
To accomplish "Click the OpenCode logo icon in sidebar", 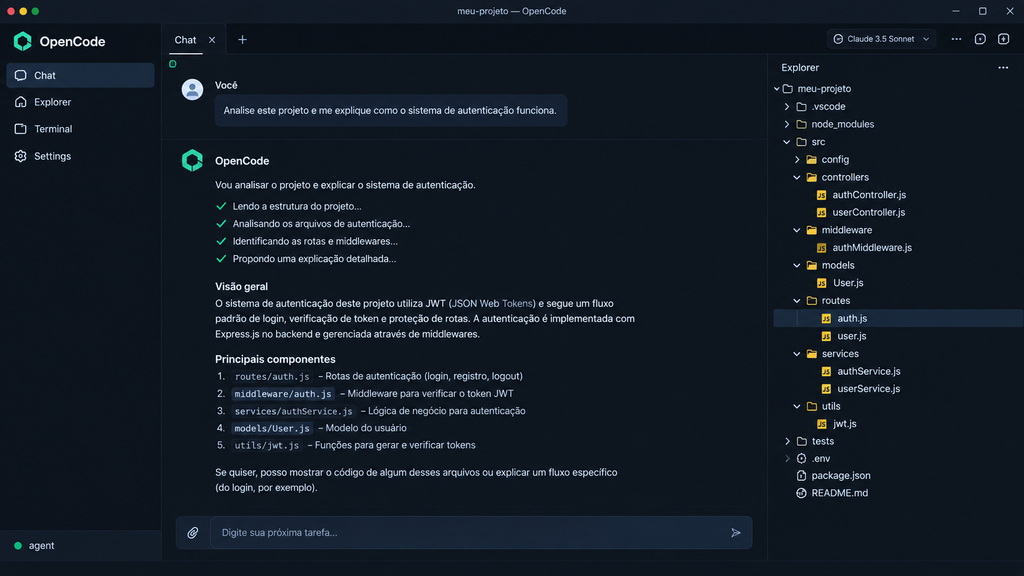I will coord(23,41).
